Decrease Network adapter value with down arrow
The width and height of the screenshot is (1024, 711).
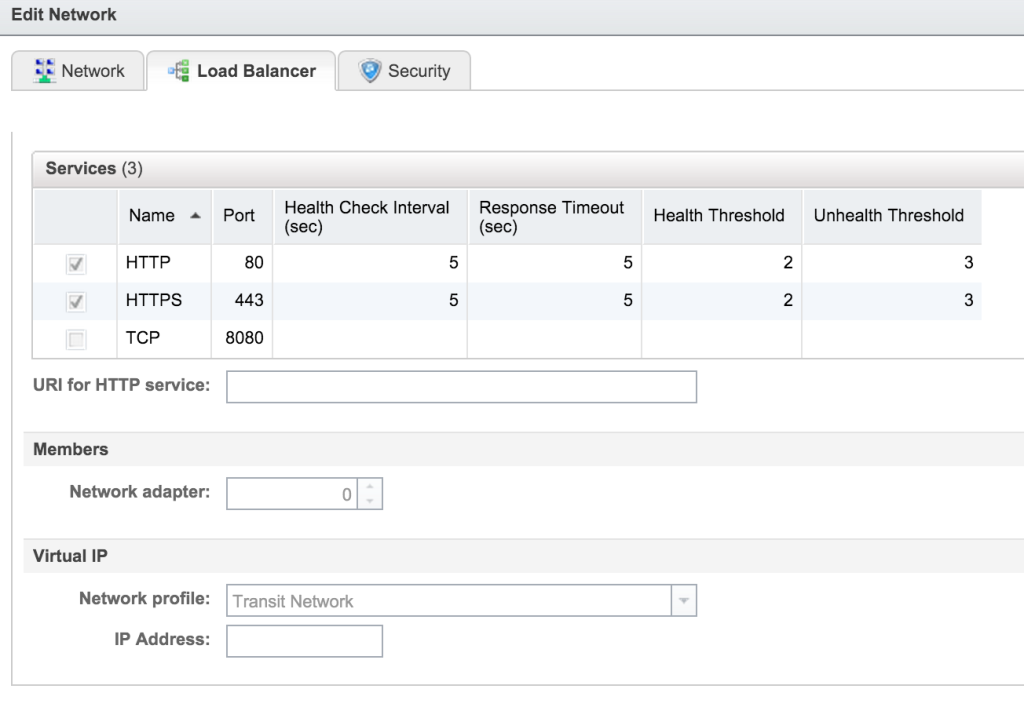pyautogui.click(x=370, y=500)
